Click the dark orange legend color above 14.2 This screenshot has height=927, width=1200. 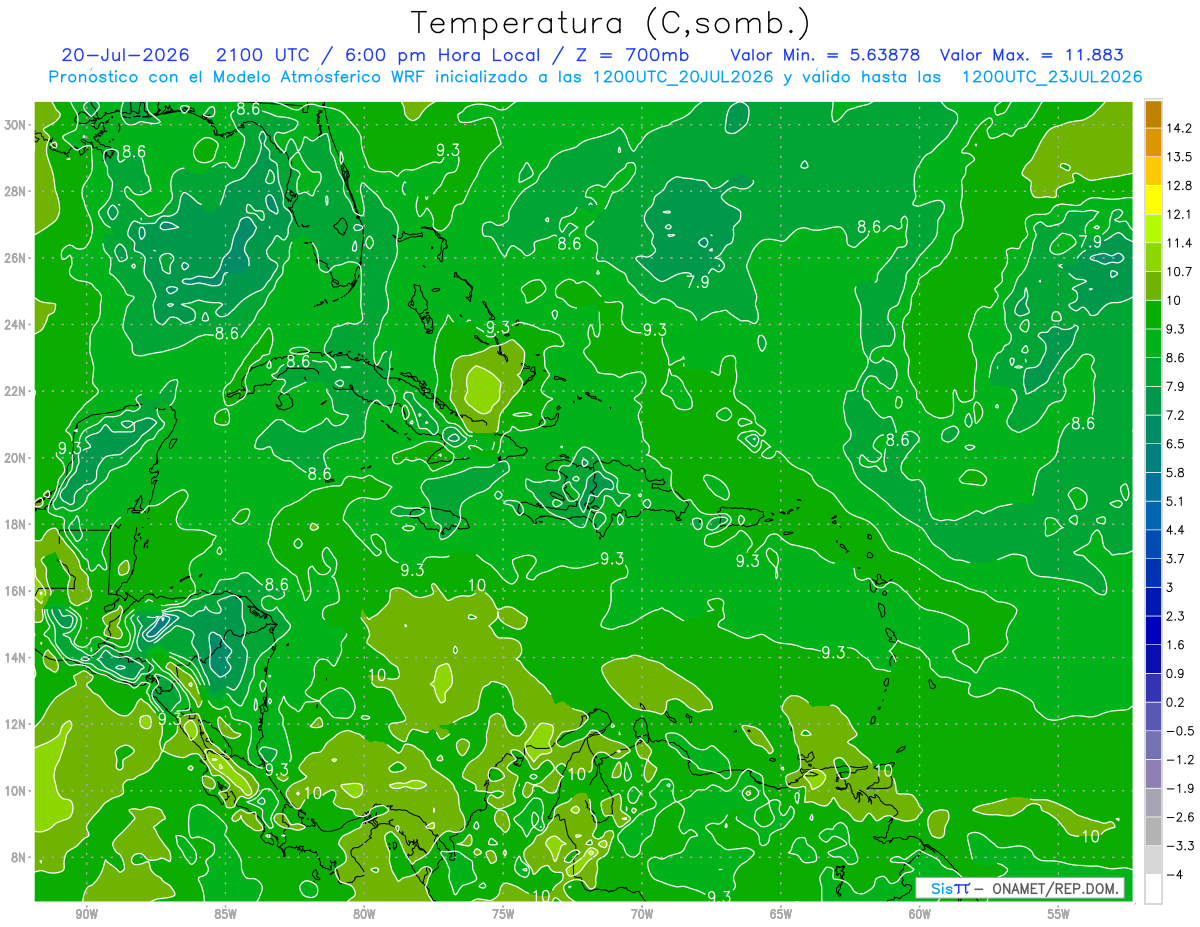click(x=1153, y=115)
